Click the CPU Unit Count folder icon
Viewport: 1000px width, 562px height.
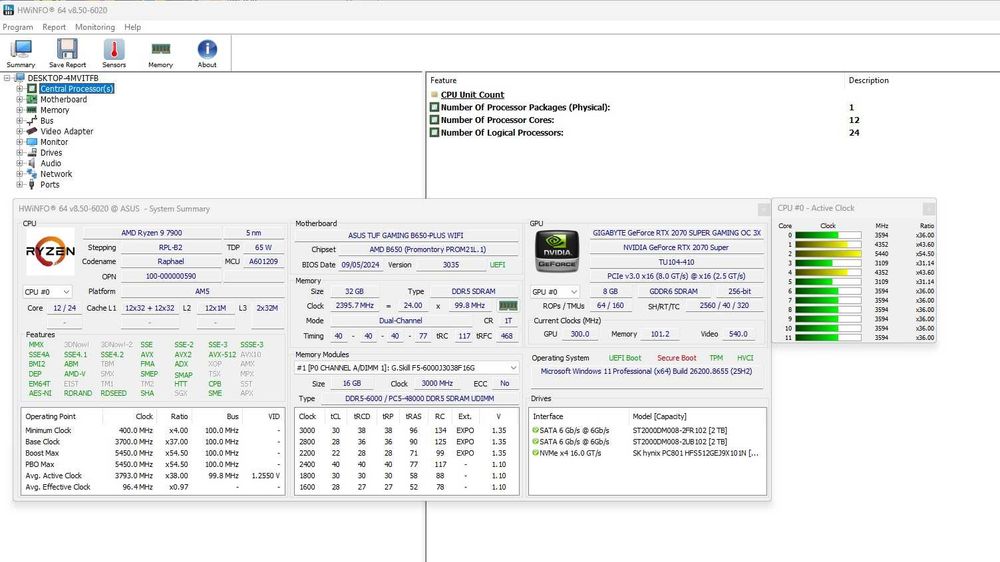[434, 94]
